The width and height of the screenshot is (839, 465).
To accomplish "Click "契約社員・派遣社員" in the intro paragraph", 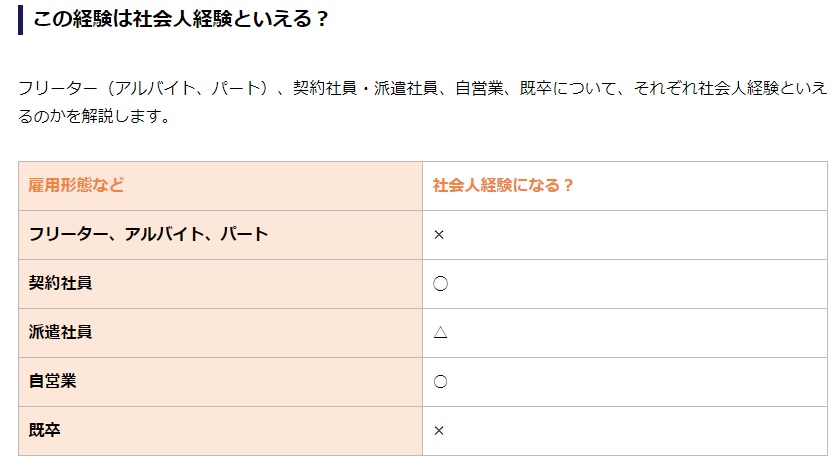I will (366, 89).
